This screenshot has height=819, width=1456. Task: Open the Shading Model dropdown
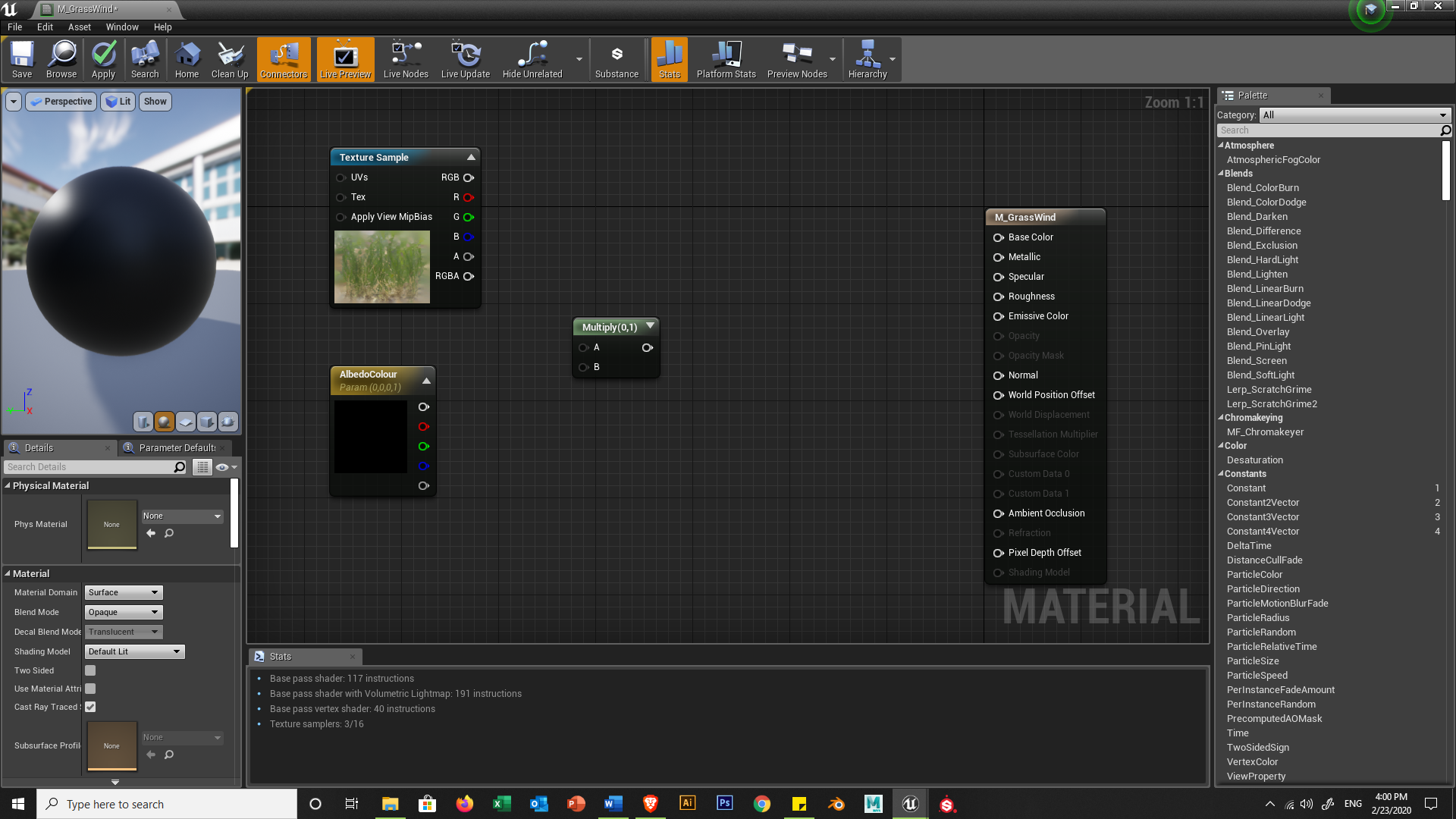134,651
